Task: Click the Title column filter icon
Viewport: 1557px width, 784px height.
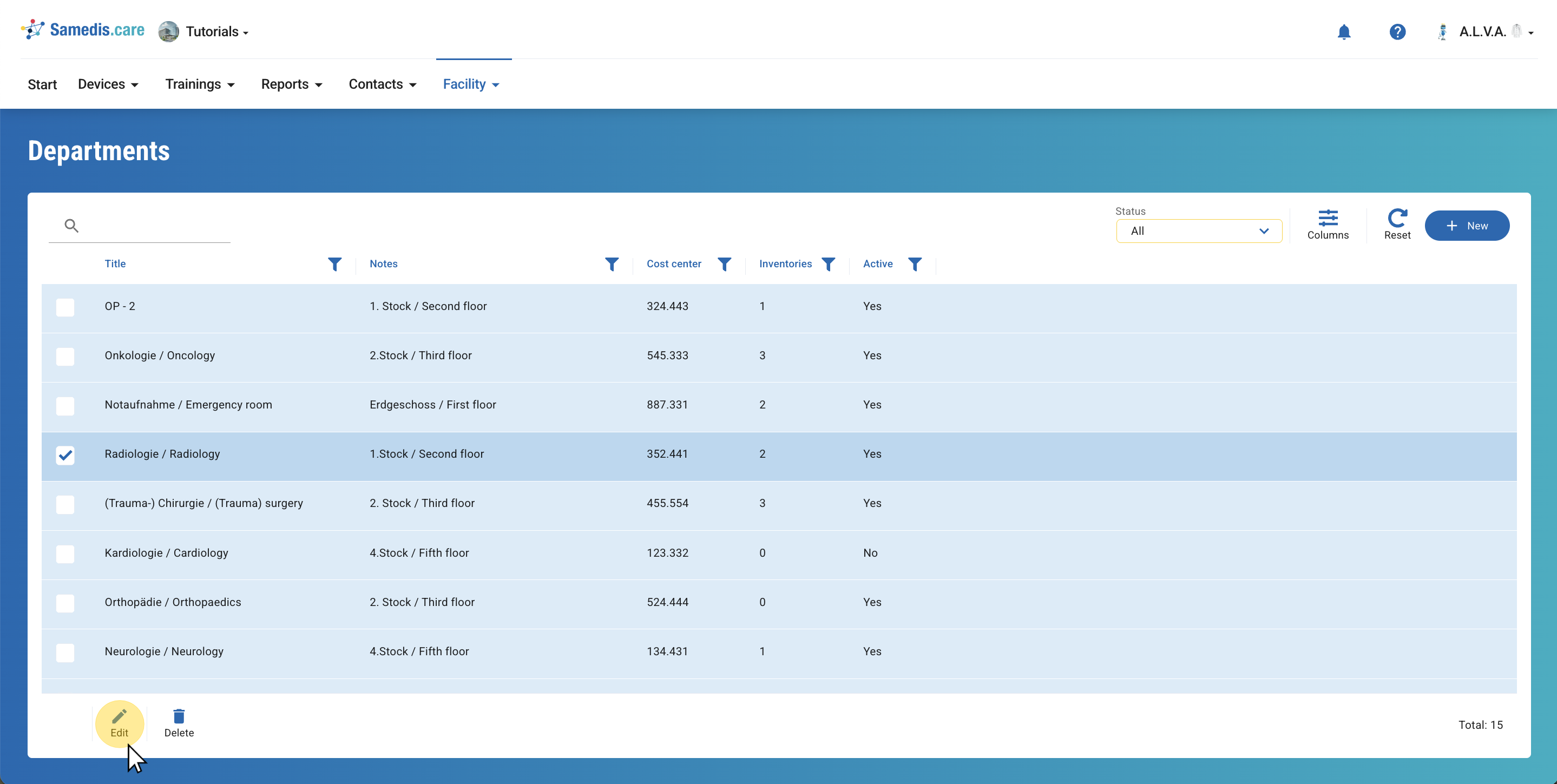Action: tap(334, 264)
